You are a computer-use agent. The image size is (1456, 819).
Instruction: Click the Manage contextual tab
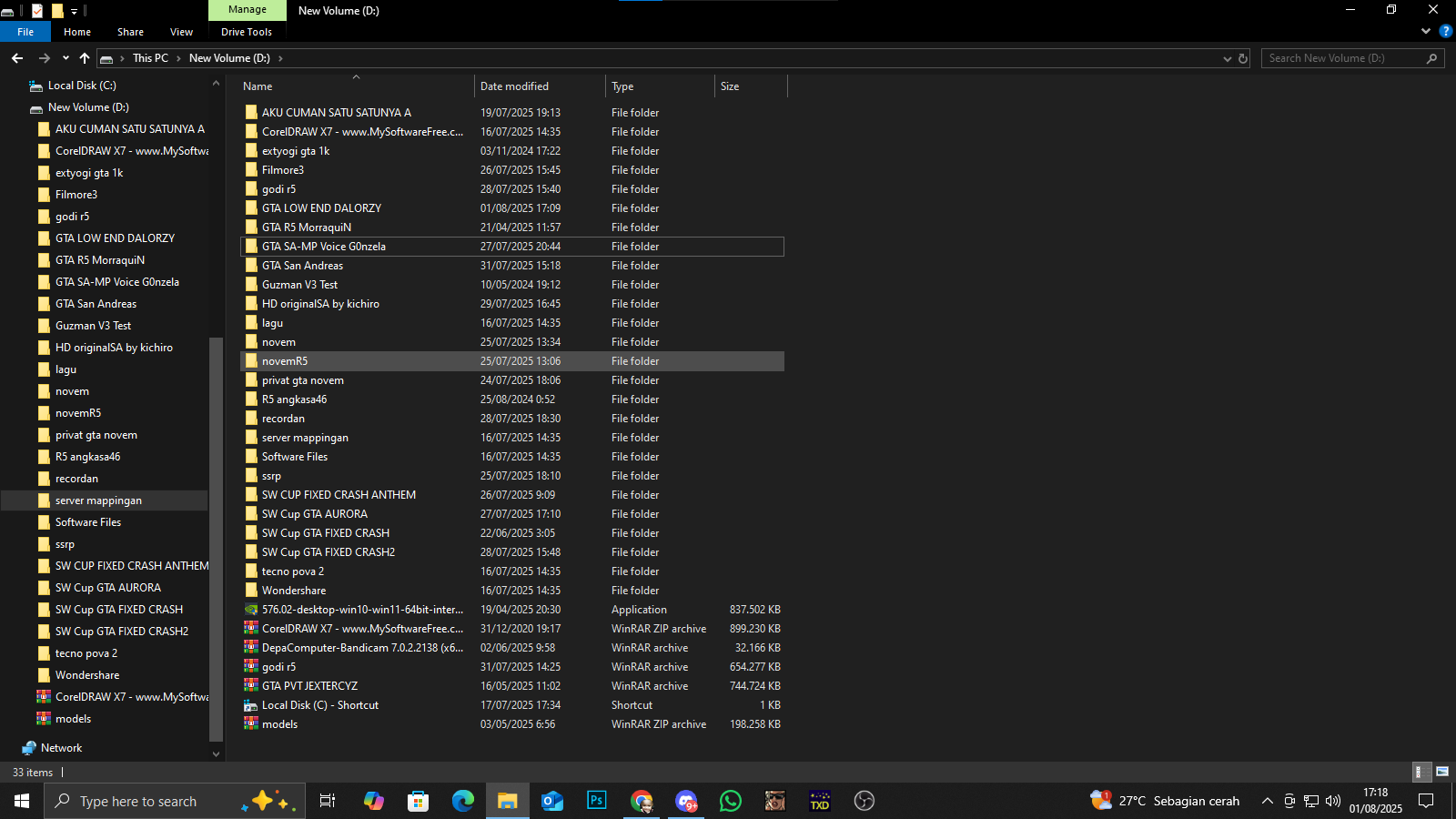tap(248, 10)
